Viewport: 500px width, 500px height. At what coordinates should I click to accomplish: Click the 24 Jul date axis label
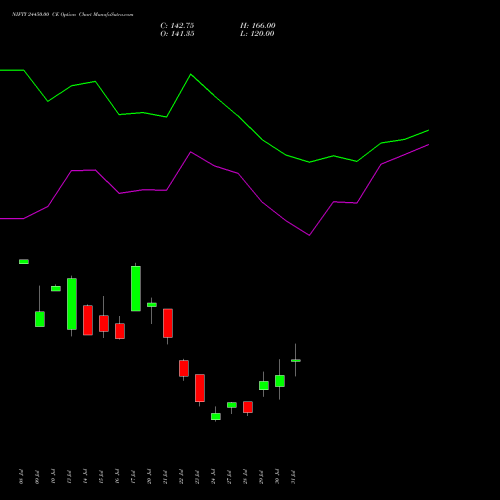(213, 477)
